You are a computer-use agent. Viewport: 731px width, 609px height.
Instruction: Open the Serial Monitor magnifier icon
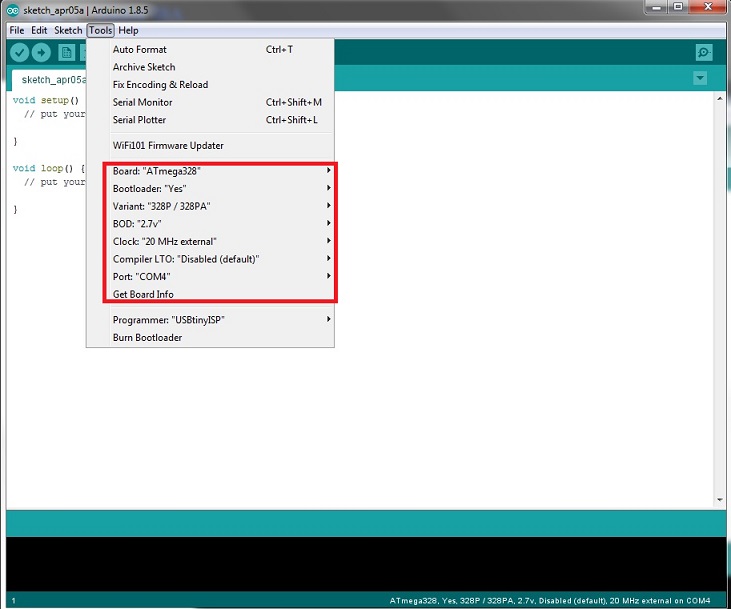703,52
